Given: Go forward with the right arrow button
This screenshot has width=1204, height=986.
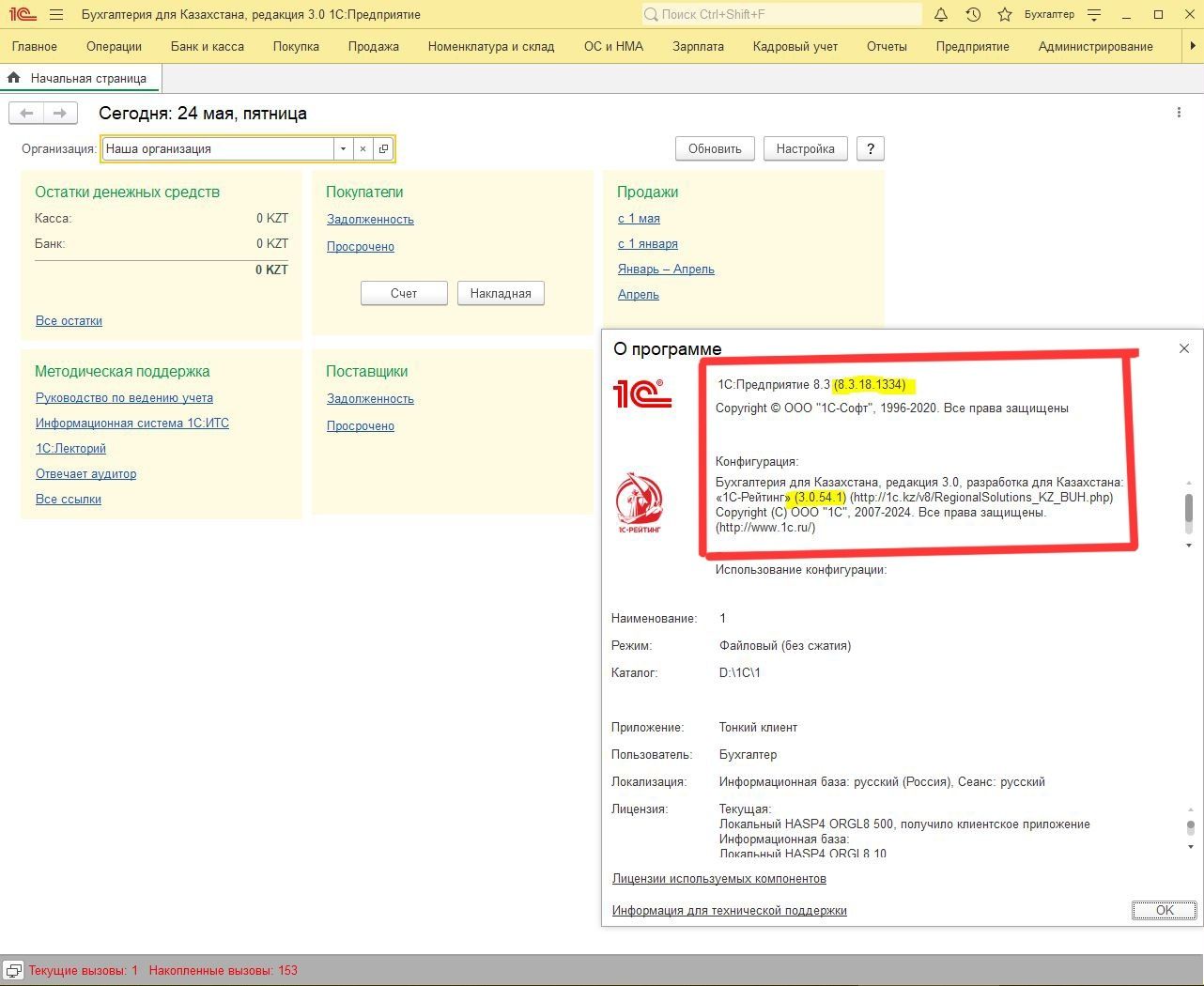Looking at the screenshot, I should [x=59, y=114].
